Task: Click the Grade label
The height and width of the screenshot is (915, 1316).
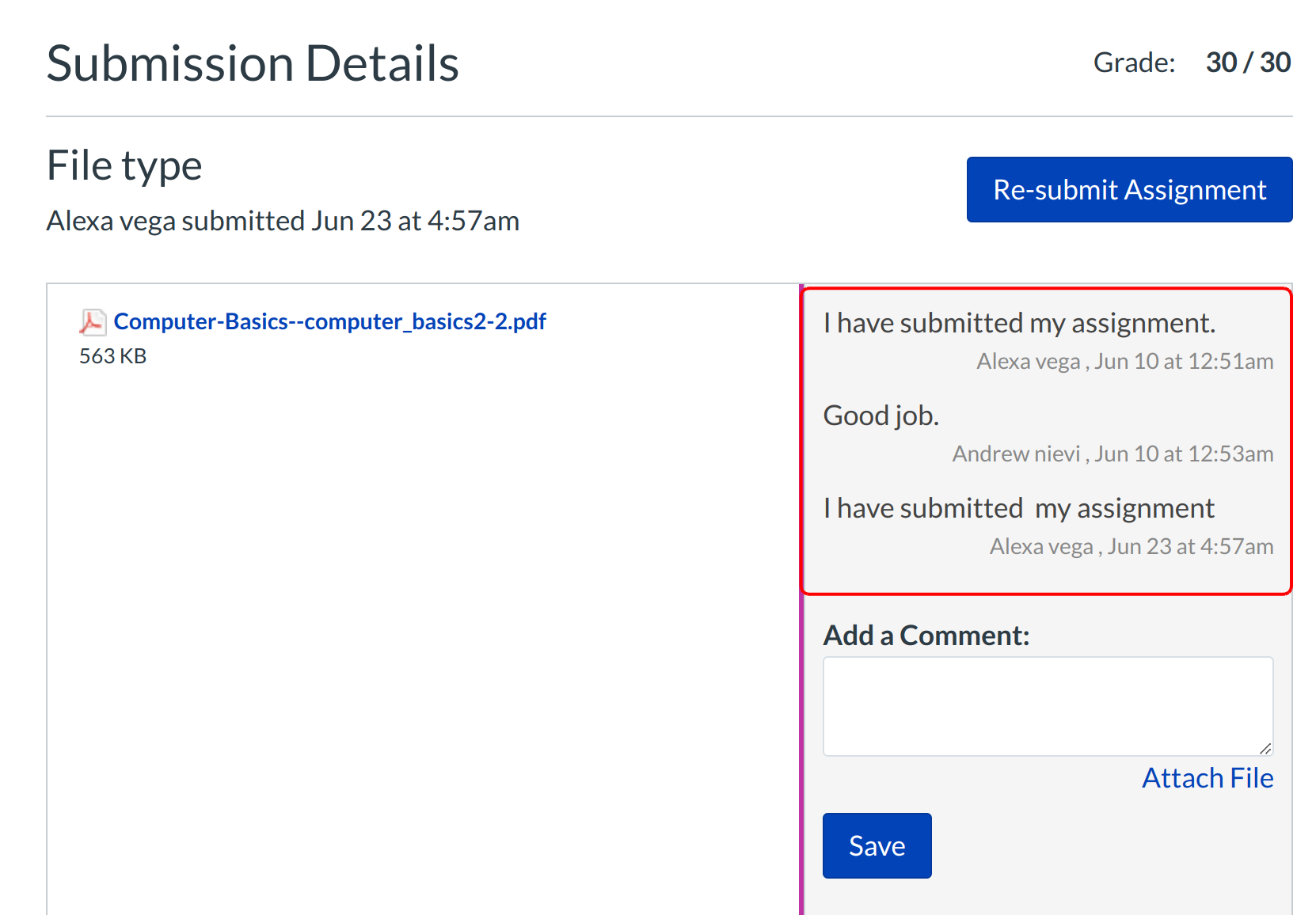Action: point(1134,63)
